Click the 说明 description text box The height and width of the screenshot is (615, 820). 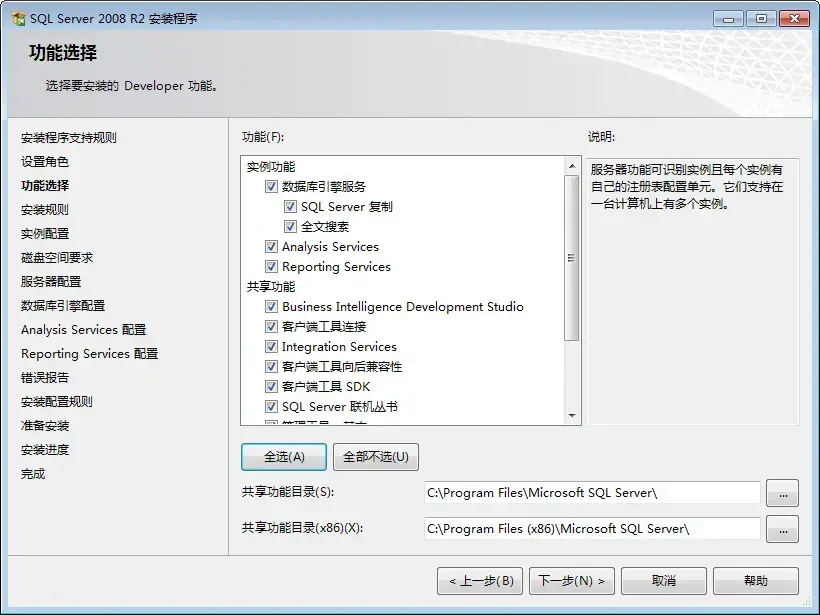(693, 291)
